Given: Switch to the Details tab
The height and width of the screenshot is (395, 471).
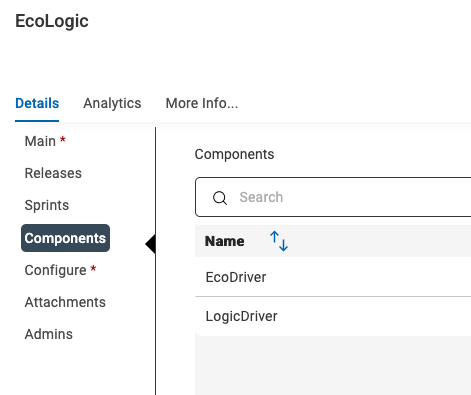Looking at the screenshot, I should tap(37, 103).
